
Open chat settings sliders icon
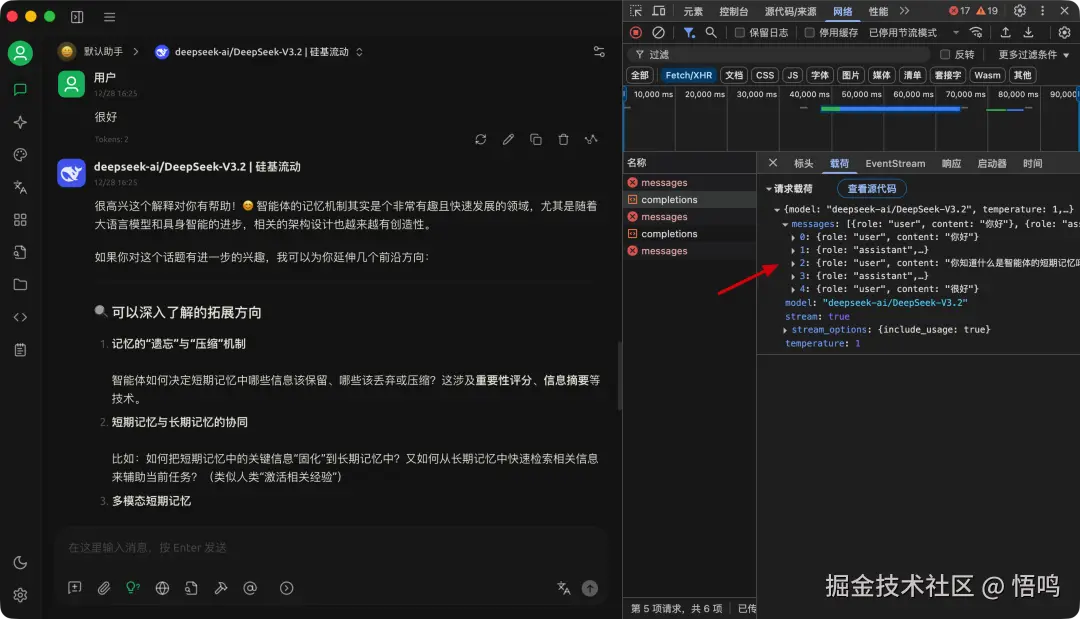[599, 52]
